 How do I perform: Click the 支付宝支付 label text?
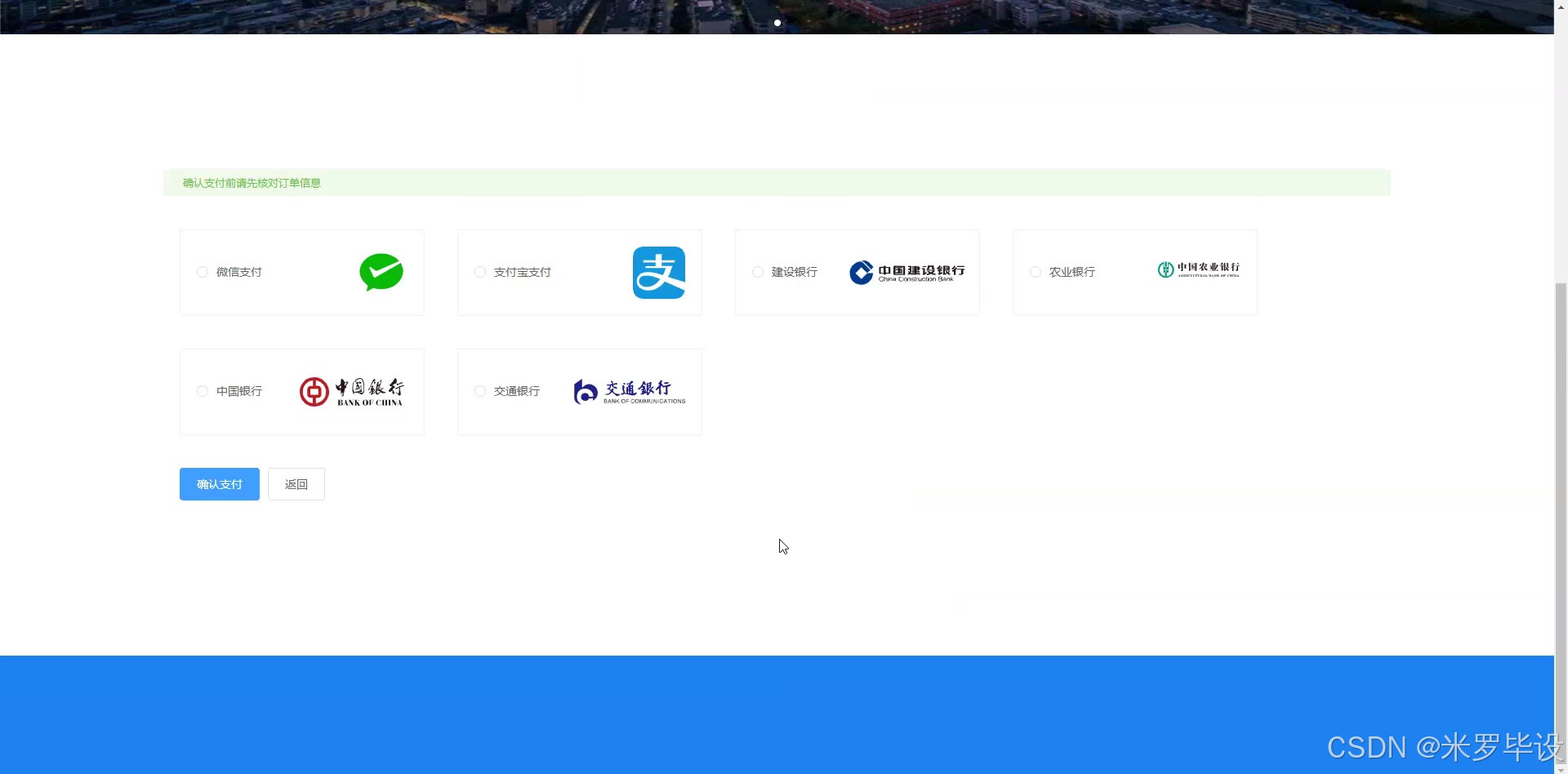coord(523,272)
